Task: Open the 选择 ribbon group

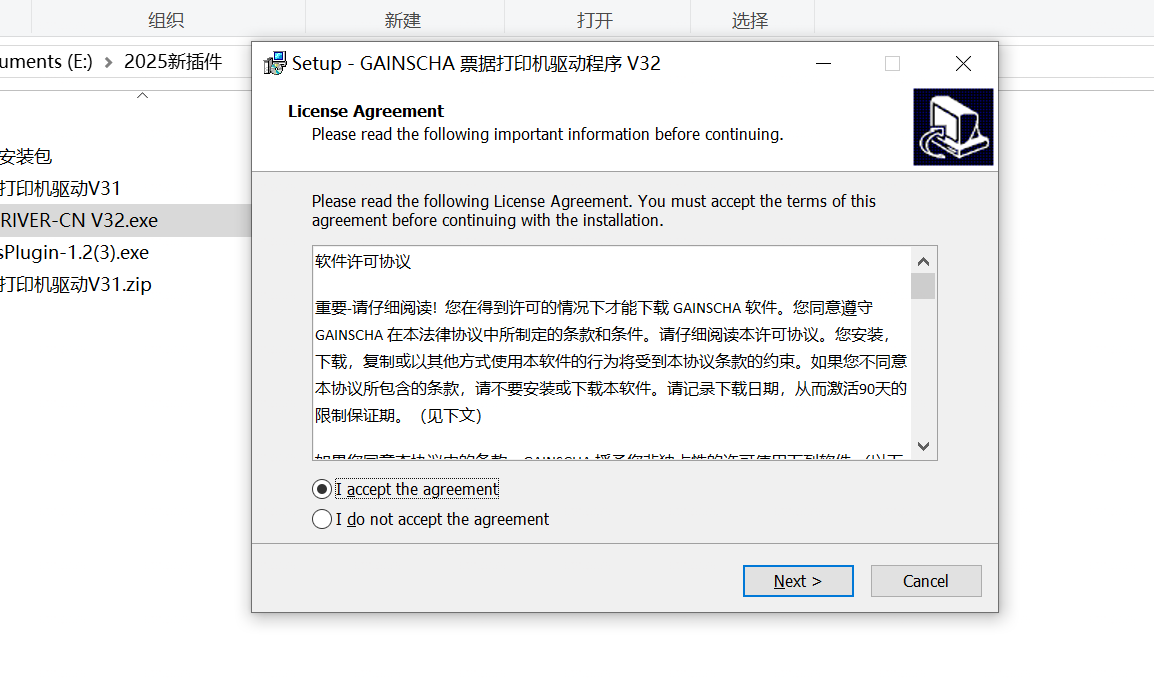Action: [750, 21]
